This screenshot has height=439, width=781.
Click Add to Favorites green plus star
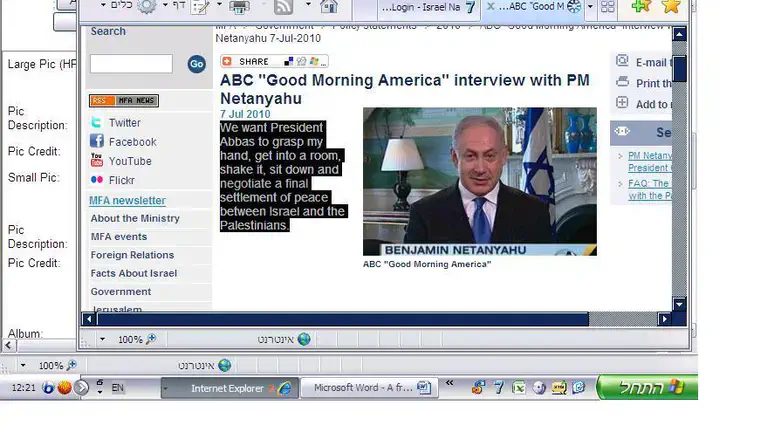[x=641, y=6]
